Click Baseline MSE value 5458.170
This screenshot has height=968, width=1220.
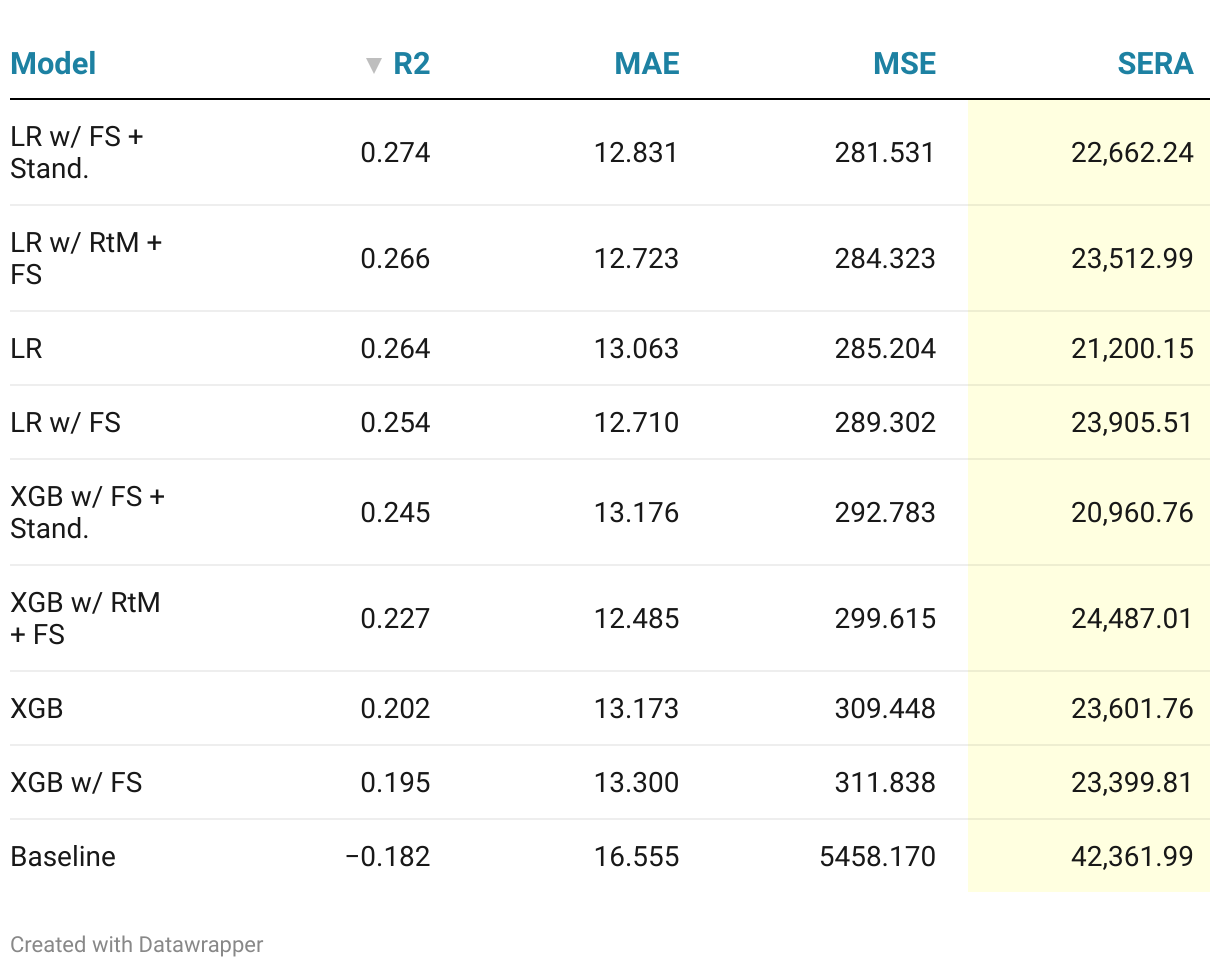pos(877,856)
